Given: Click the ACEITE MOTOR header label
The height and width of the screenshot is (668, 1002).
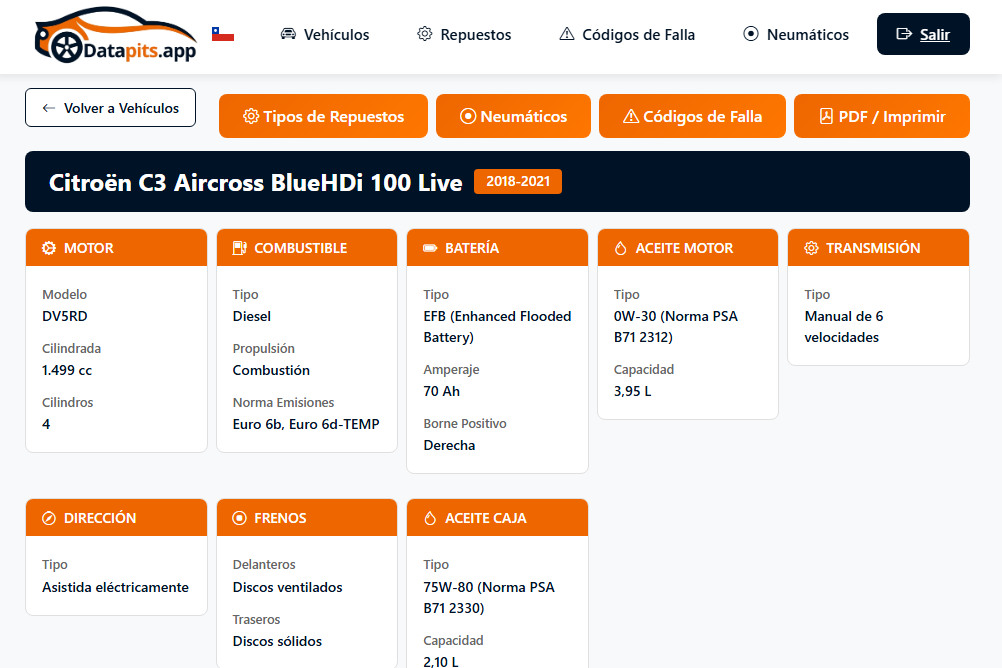Looking at the screenshot, I should click(x=684, y=248).
